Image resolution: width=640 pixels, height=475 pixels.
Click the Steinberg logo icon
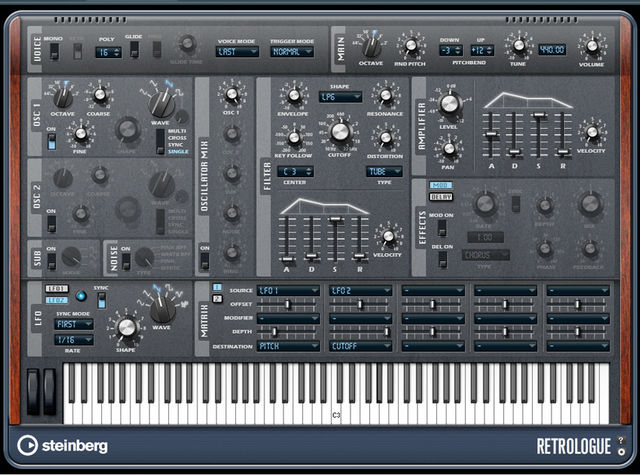pyautogui.click(x=27, y=446)
